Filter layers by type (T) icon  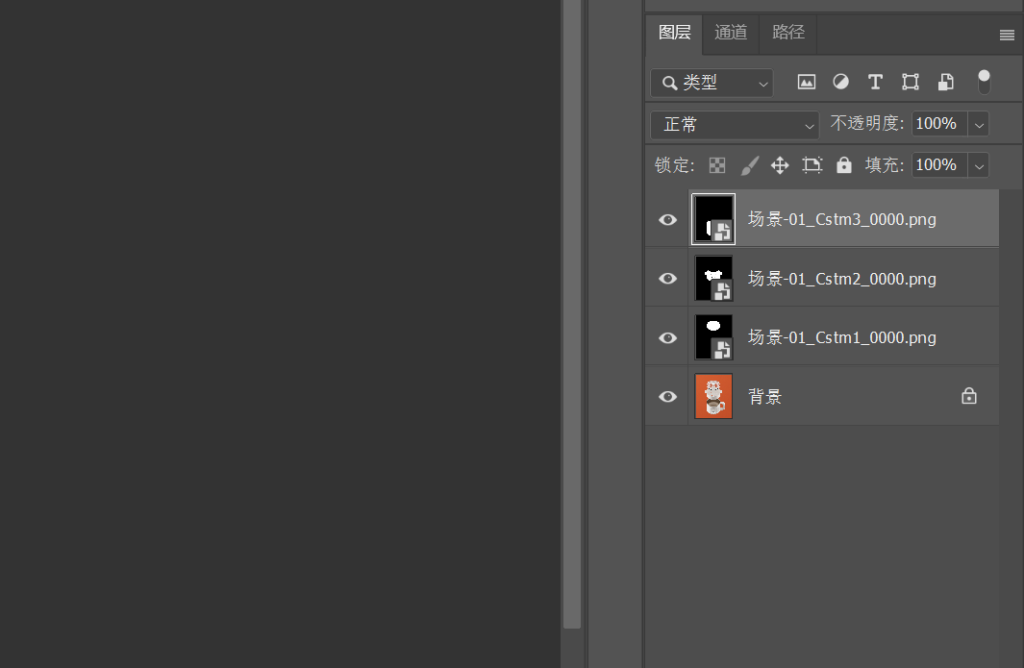pos(875,82)
